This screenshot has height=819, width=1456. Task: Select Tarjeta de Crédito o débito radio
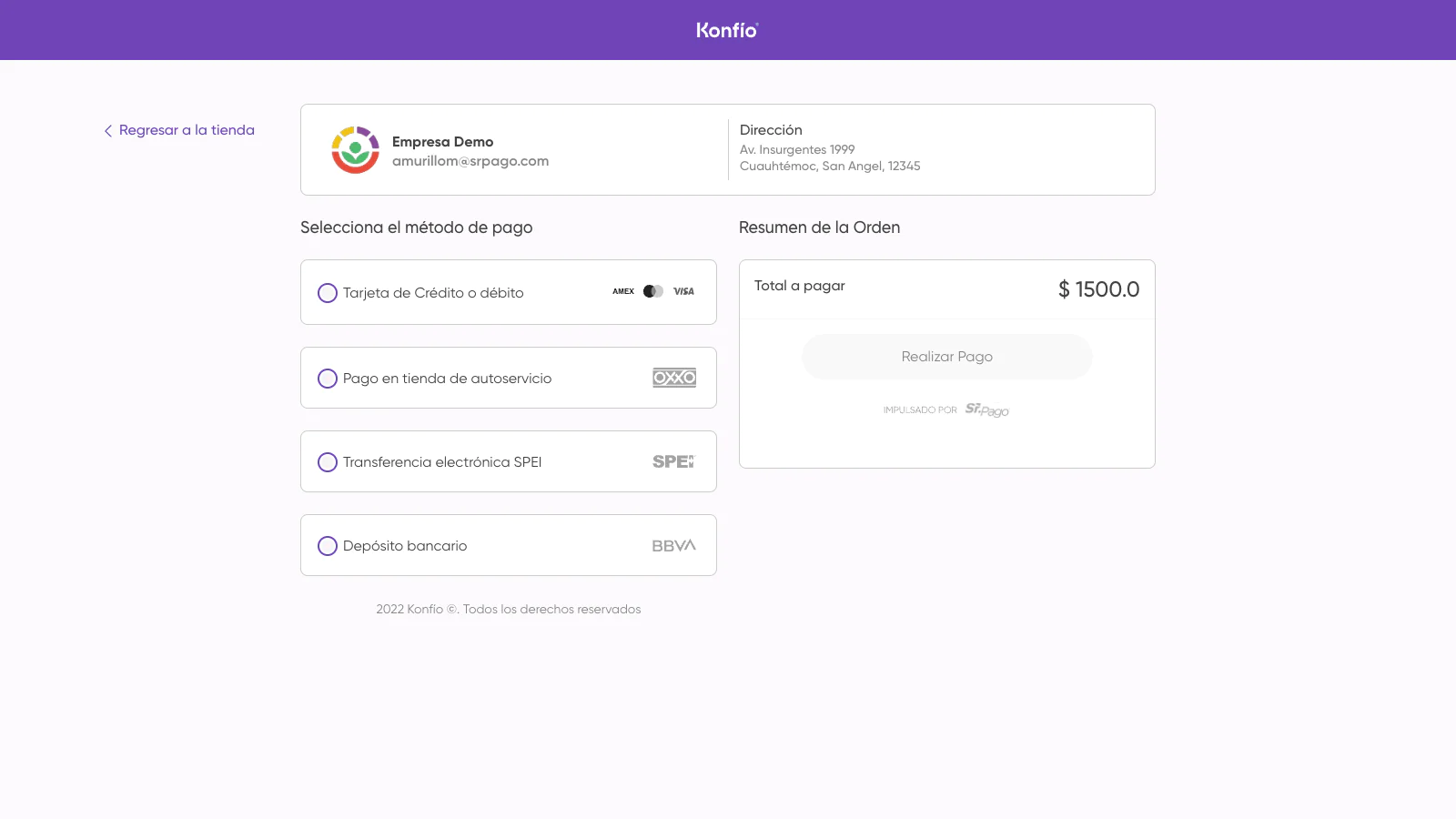(x=328, y=293)
